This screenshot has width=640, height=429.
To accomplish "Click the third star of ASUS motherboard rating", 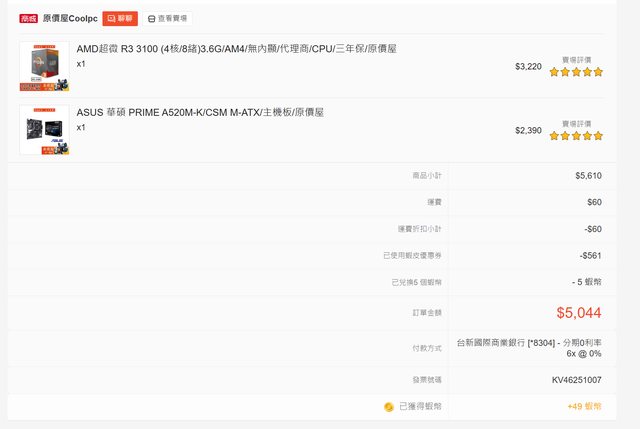I will (x=576, y=135).
